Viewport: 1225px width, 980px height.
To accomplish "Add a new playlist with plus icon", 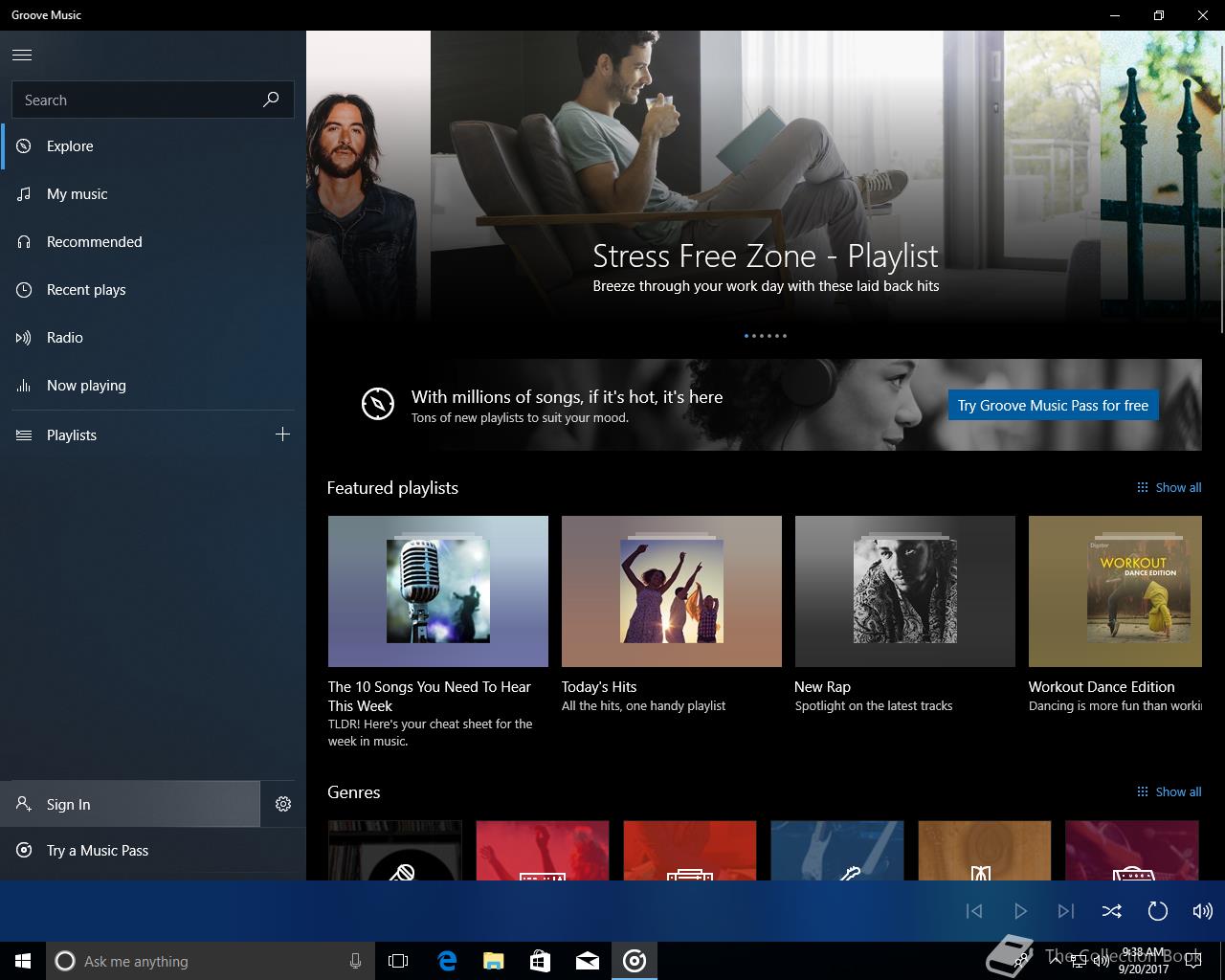I will 282,434.
